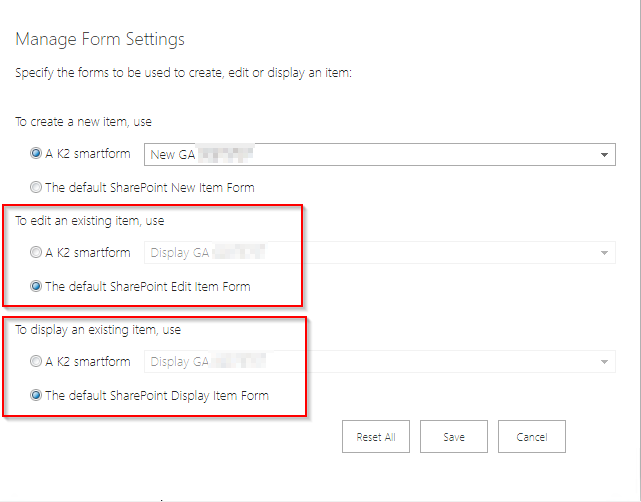Click the 'To create a new item, use' label
The image size is (641, 502).
coord(83,122)
